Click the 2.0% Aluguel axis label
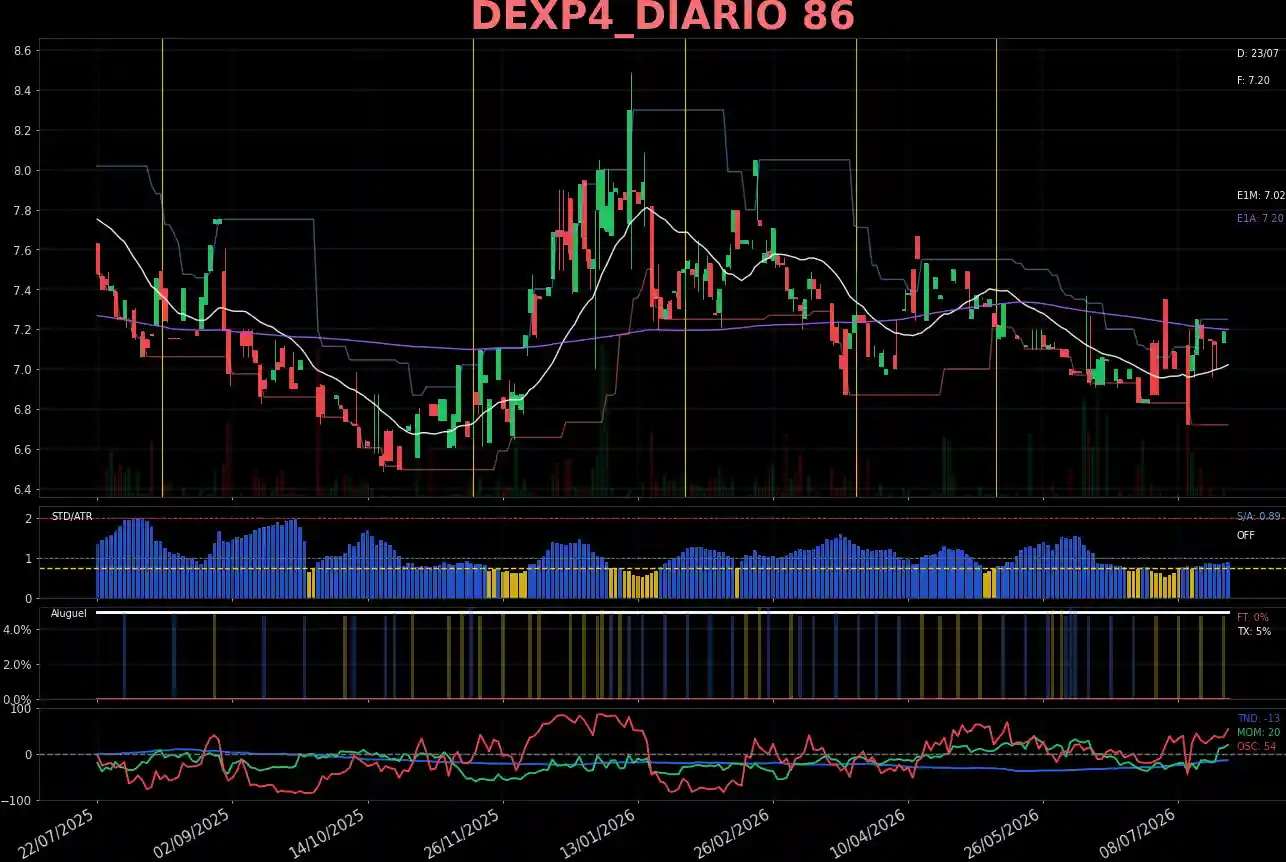Image resolution: width=1286 pixels, height=862 pixels. click(19, 665)
